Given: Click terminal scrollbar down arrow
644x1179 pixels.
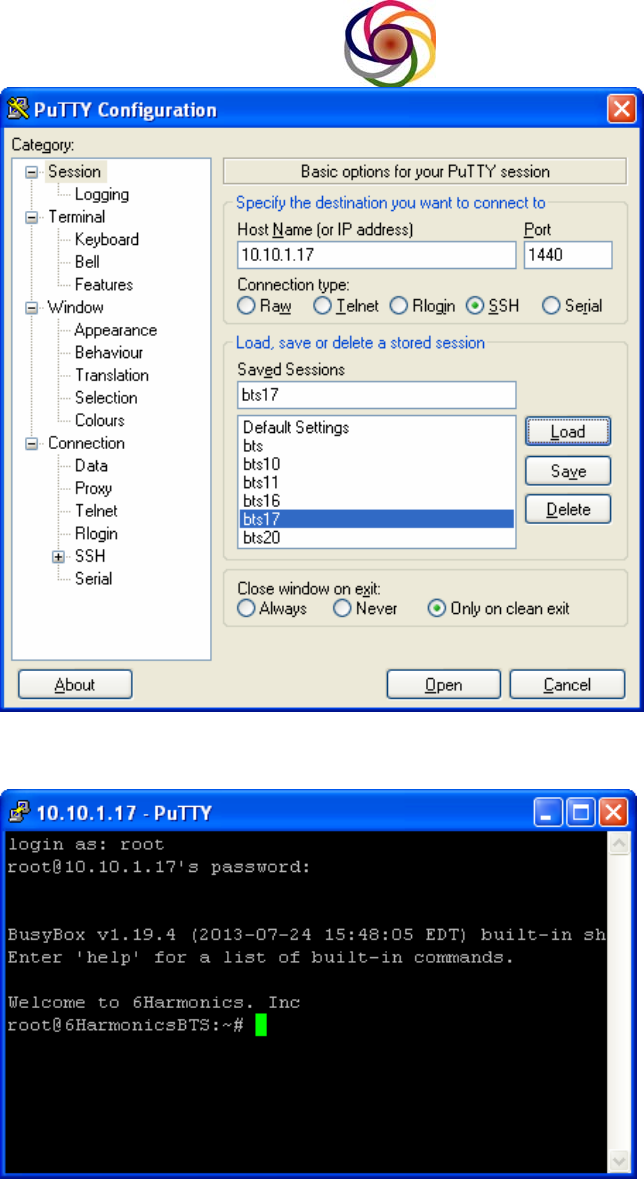Looking at the screenshot, I should 619,1160.
